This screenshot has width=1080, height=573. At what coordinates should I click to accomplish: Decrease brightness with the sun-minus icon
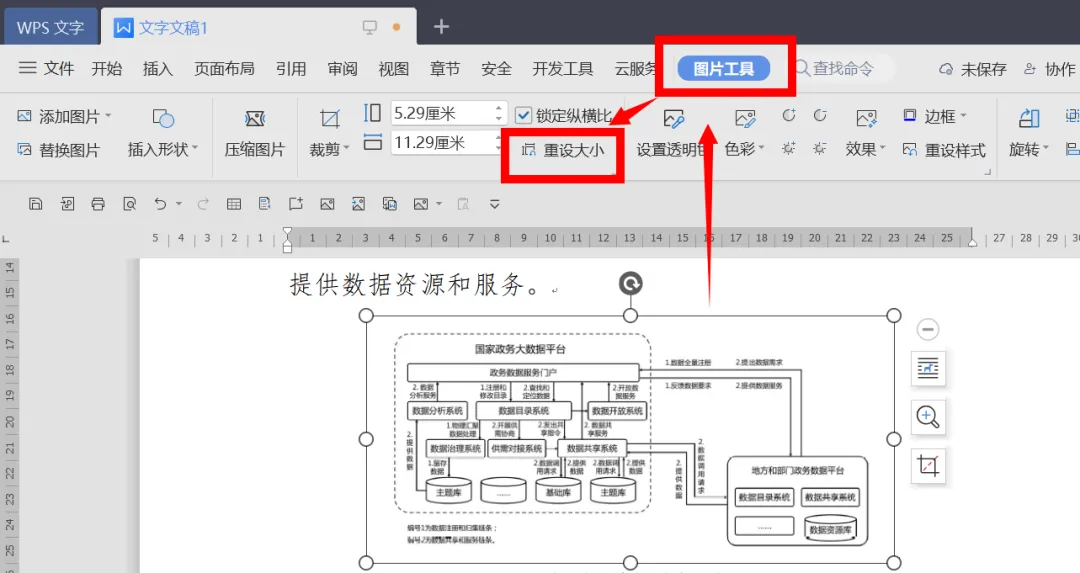click(x=820, y=148)
